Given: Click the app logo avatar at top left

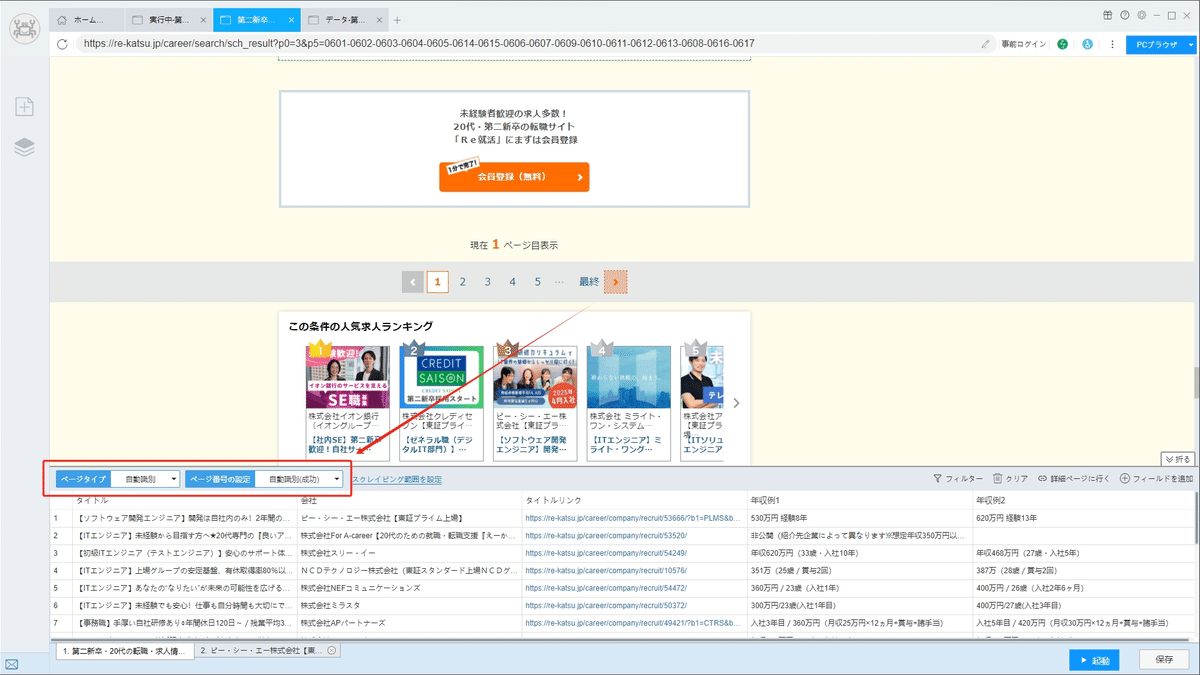Looking at the screenshot, I should click(x=24, y=27).
